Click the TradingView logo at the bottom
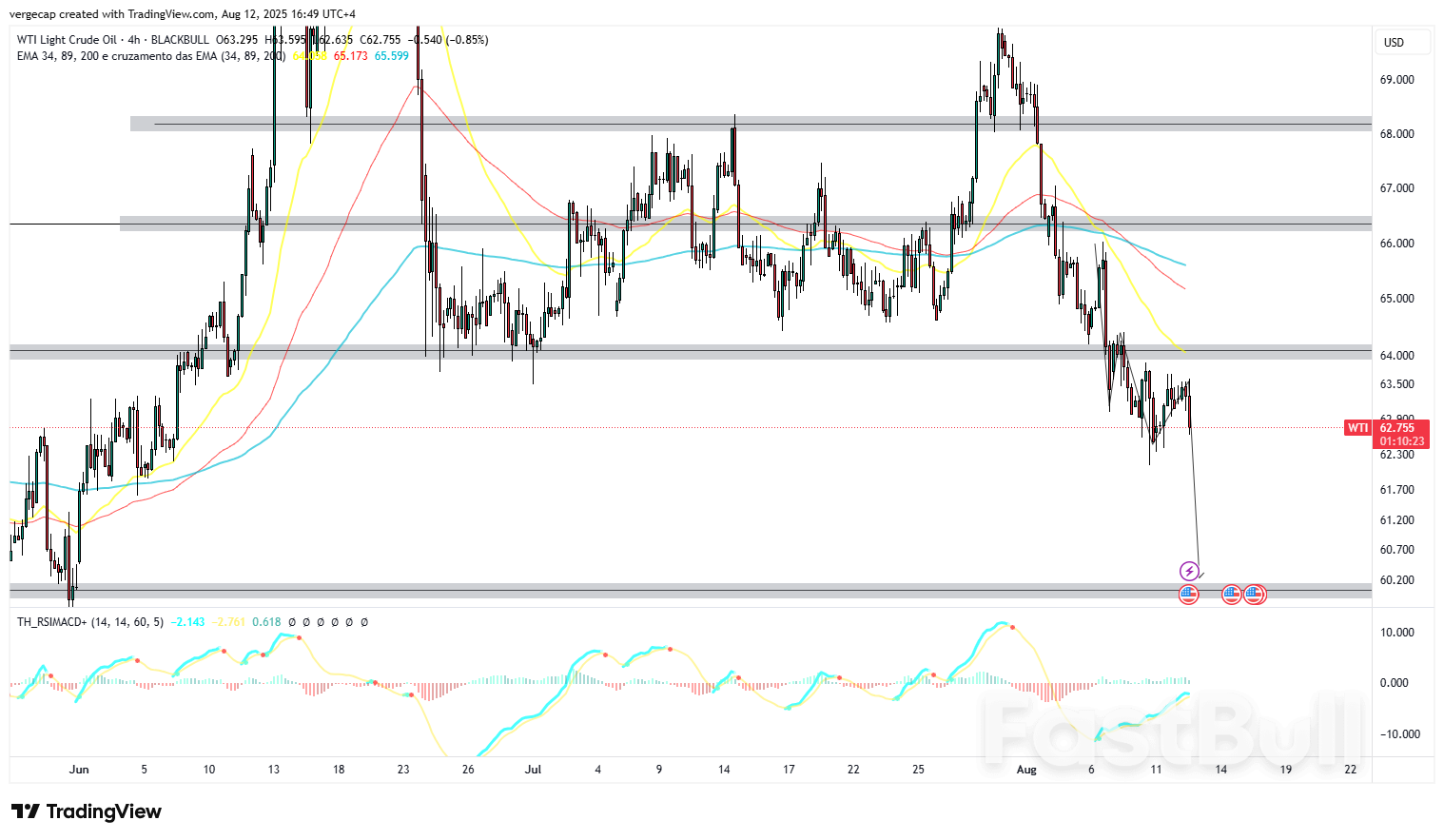The image size is (1444, 840). (x=87, y=811)
